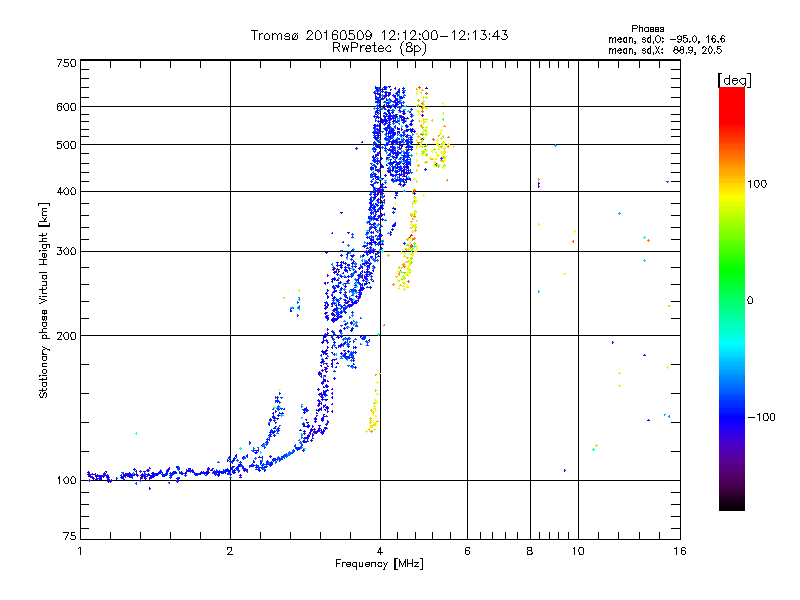Viewport: 800px width, 600px height.
Task: Select the 'mean, sd,X: 88.9, 20.5' line
Action: coord(665,50)
